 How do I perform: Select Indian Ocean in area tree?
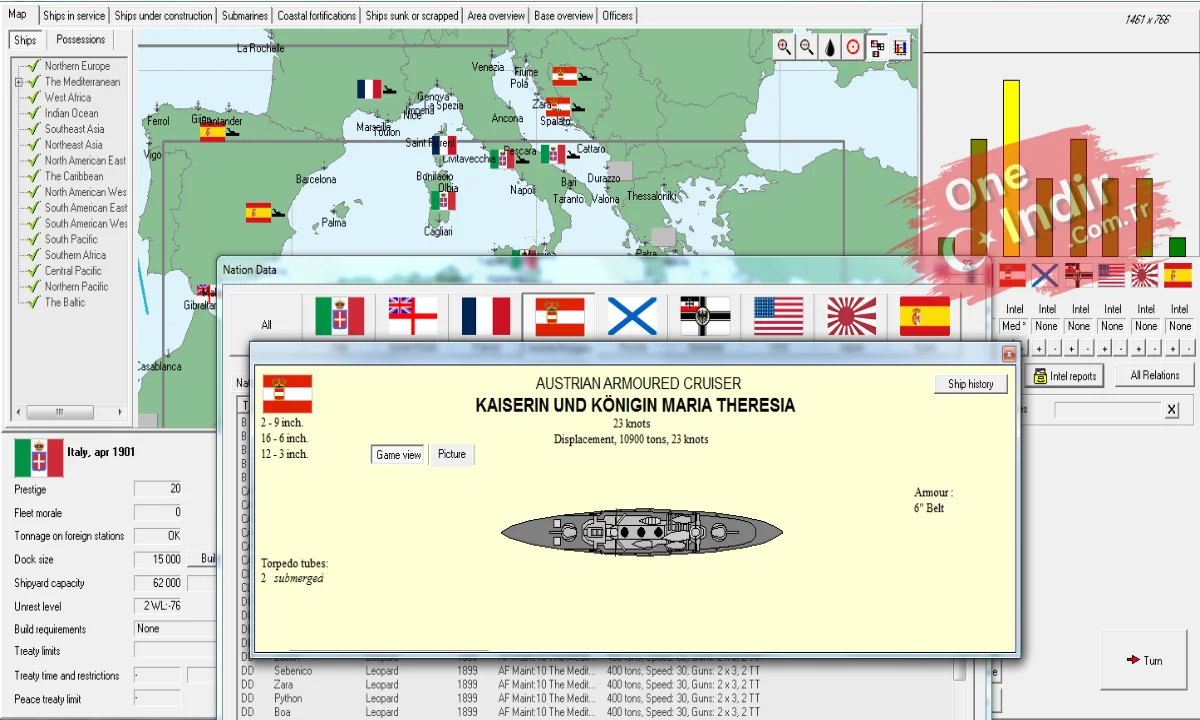pyautogui.click(x=71, y=114)
